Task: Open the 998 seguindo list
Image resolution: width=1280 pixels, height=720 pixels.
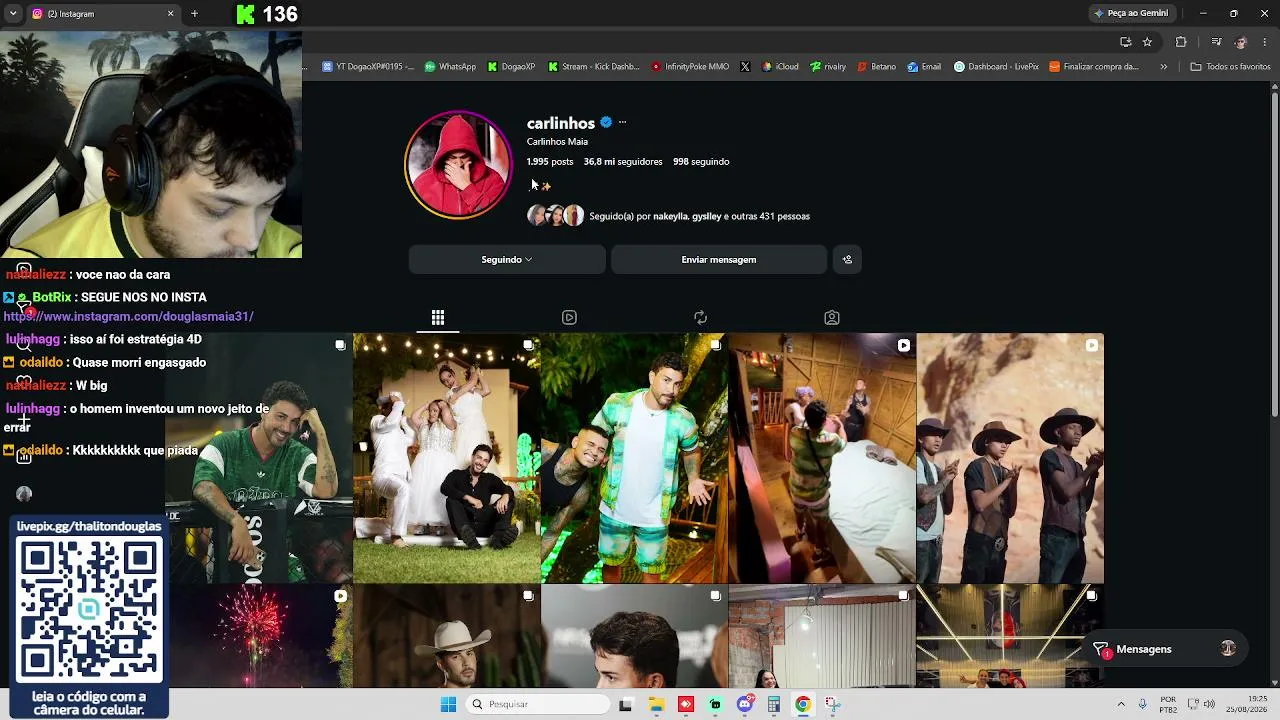Action: coord(701,162)
